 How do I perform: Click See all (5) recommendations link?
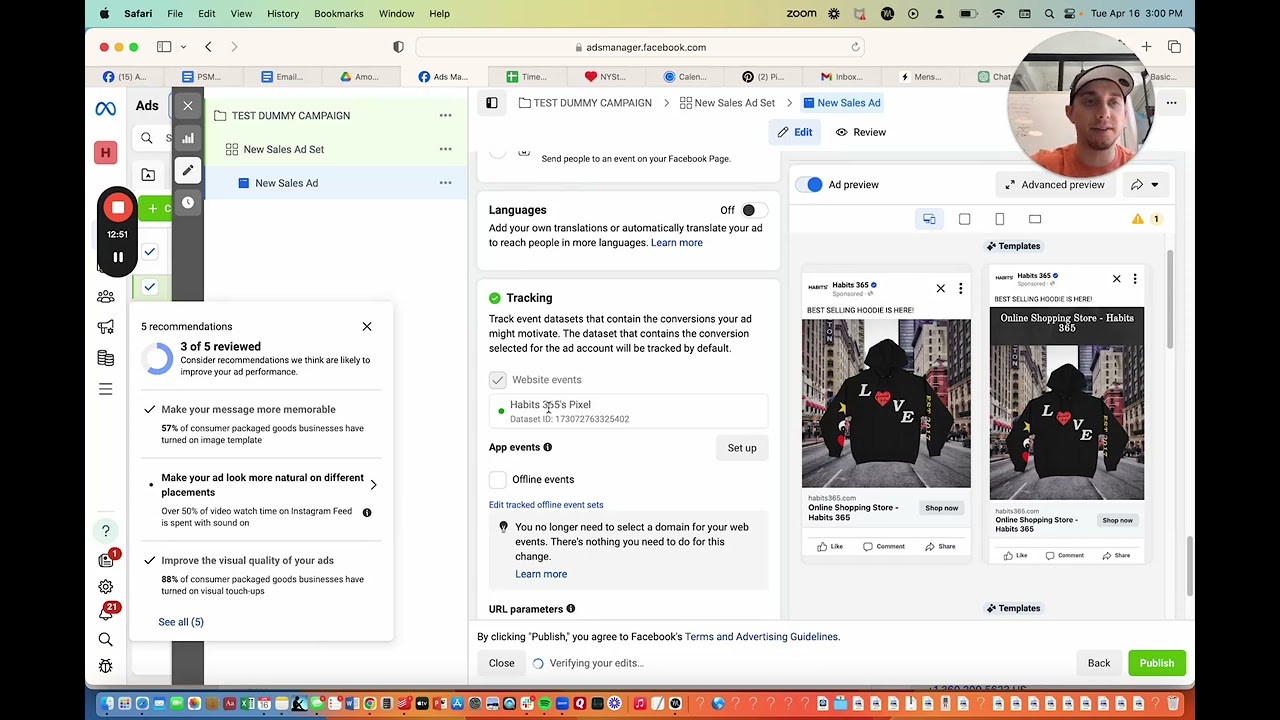(x=181, y=622)
